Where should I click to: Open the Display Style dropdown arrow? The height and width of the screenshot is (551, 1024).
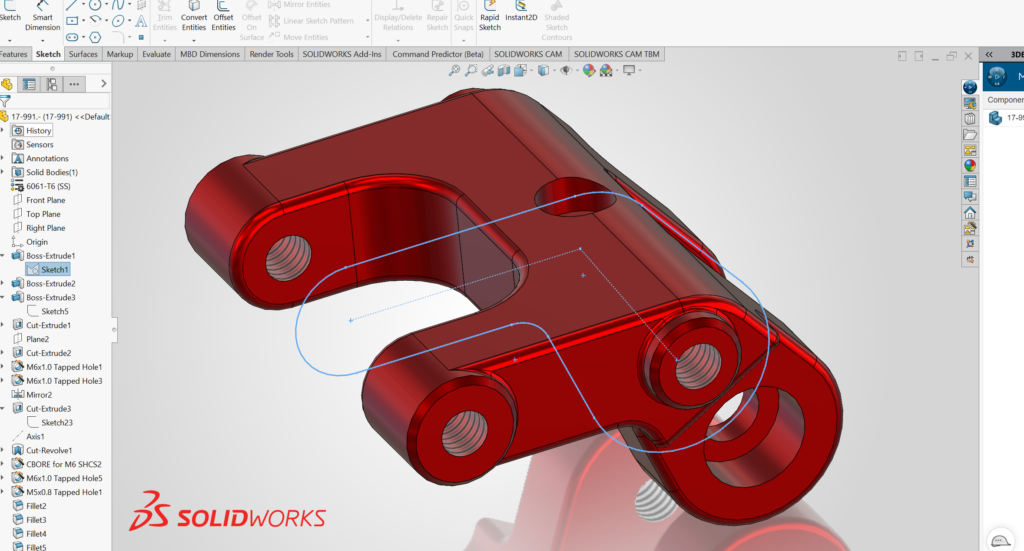tap(554, 71)
